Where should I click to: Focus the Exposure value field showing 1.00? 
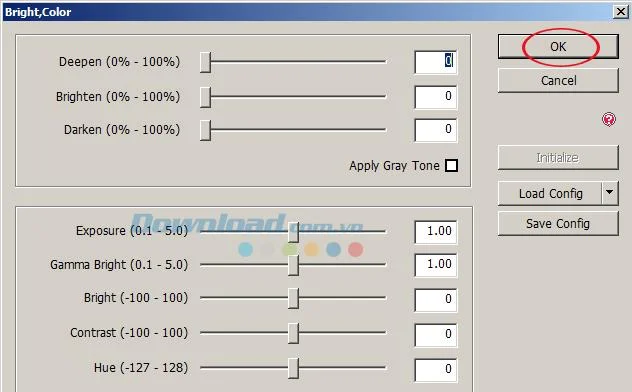(x=436, y=232)
